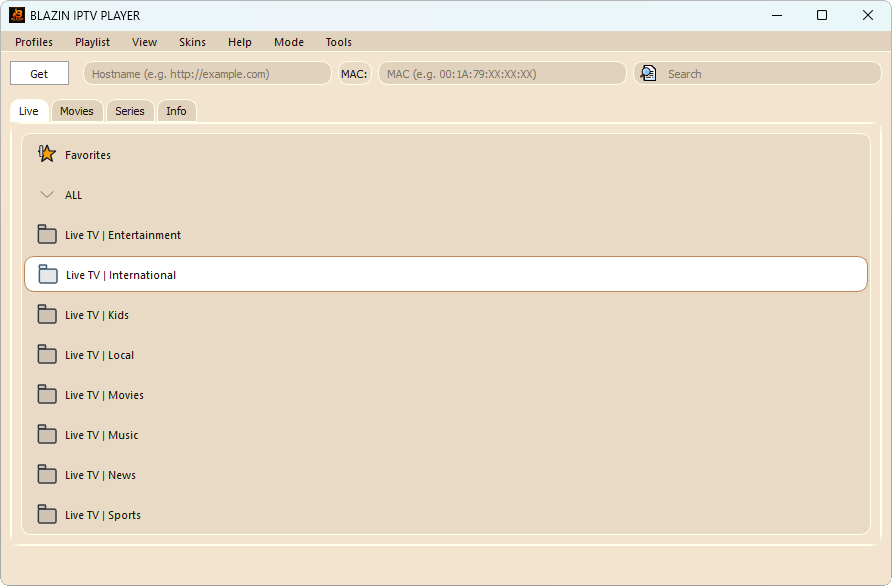Screen dimensions: 892x586
Task: Select Live TV | International label
Action: pos(121,275)
